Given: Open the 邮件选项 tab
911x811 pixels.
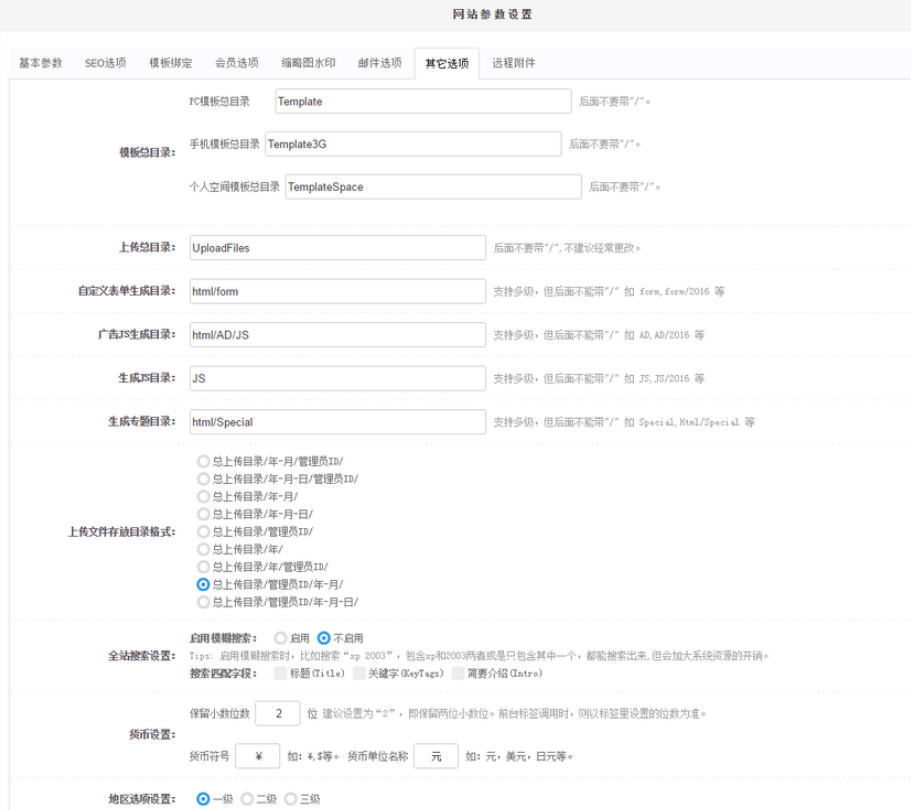Looking at the screenshot, I should pyautogui.click(x=379, y=63).
